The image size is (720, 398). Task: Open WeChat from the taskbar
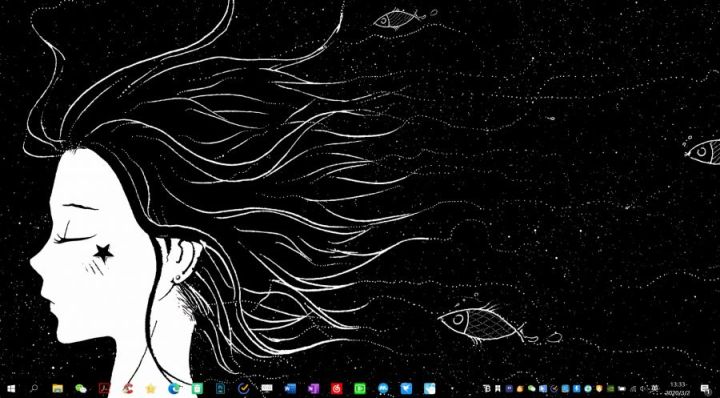tap(81, 389)
